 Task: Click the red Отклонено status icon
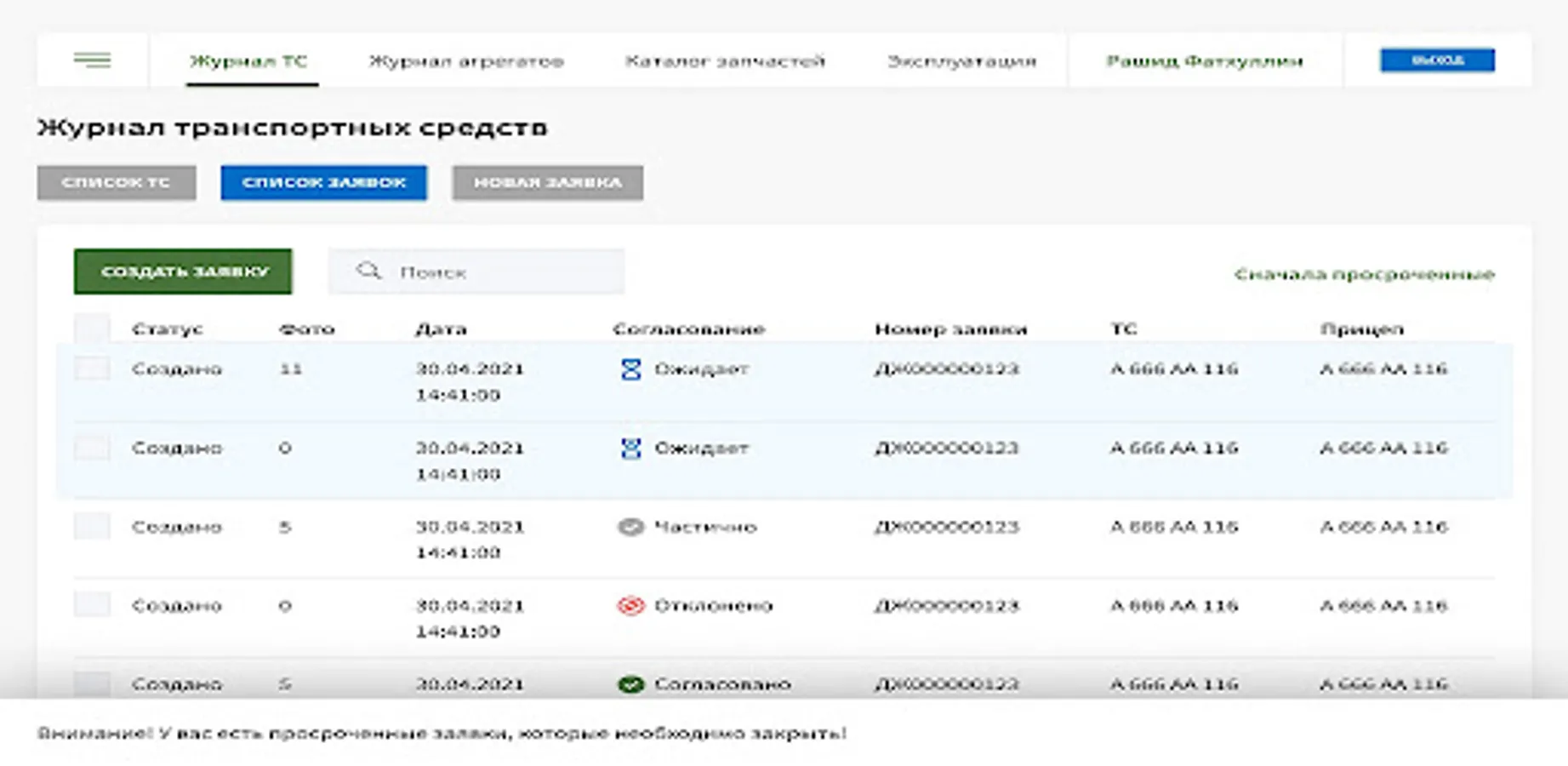(630, 606)
